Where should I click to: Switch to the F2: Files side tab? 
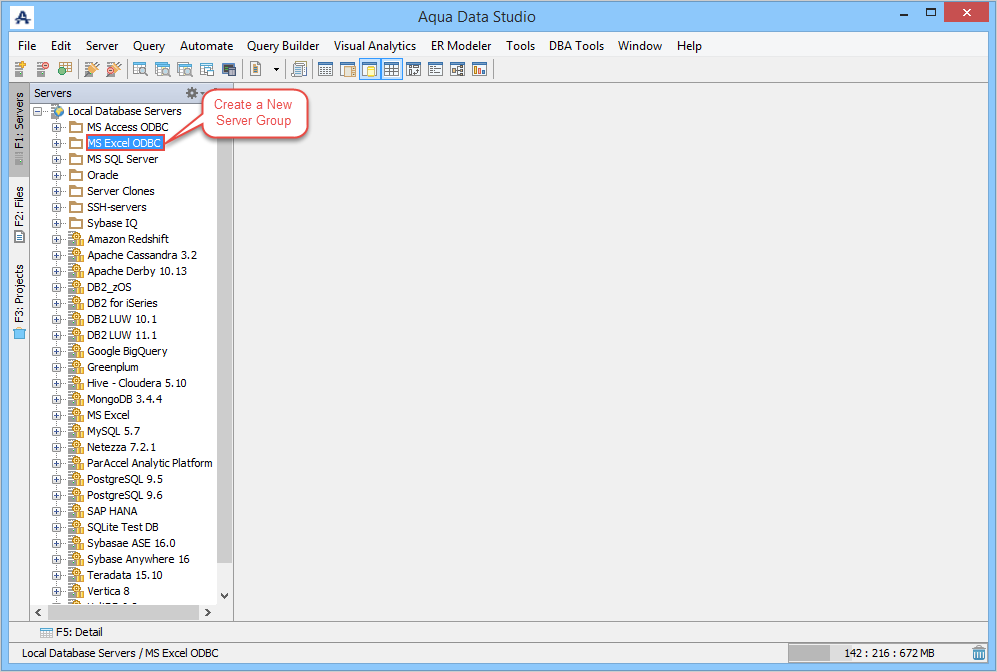(19, 213)
